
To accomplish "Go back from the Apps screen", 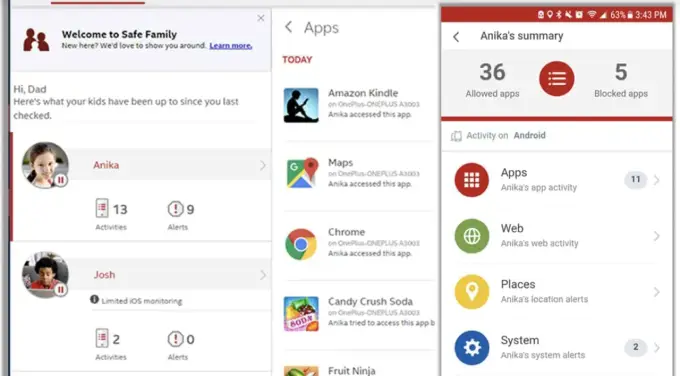I will point(288,27).
